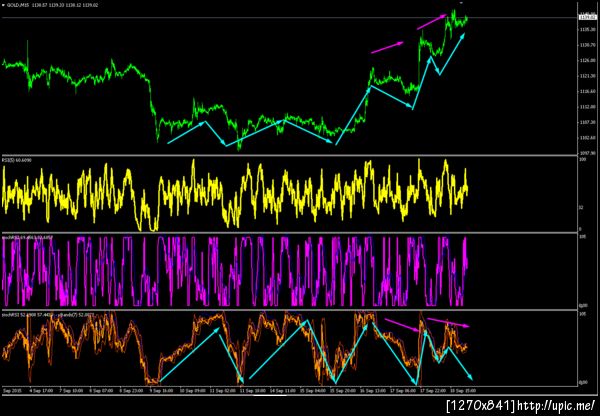Viewport: 600px width, 416px height.
Task: Click the '4 Sep 17:00' time axis label
Action: 43,391
